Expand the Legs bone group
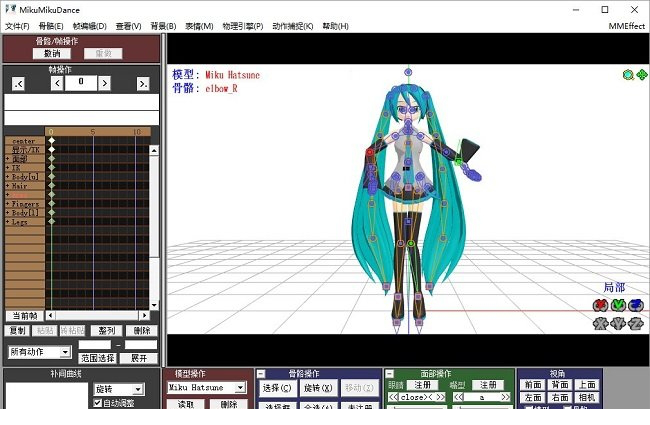650x425 pixels. click(8, 222)
